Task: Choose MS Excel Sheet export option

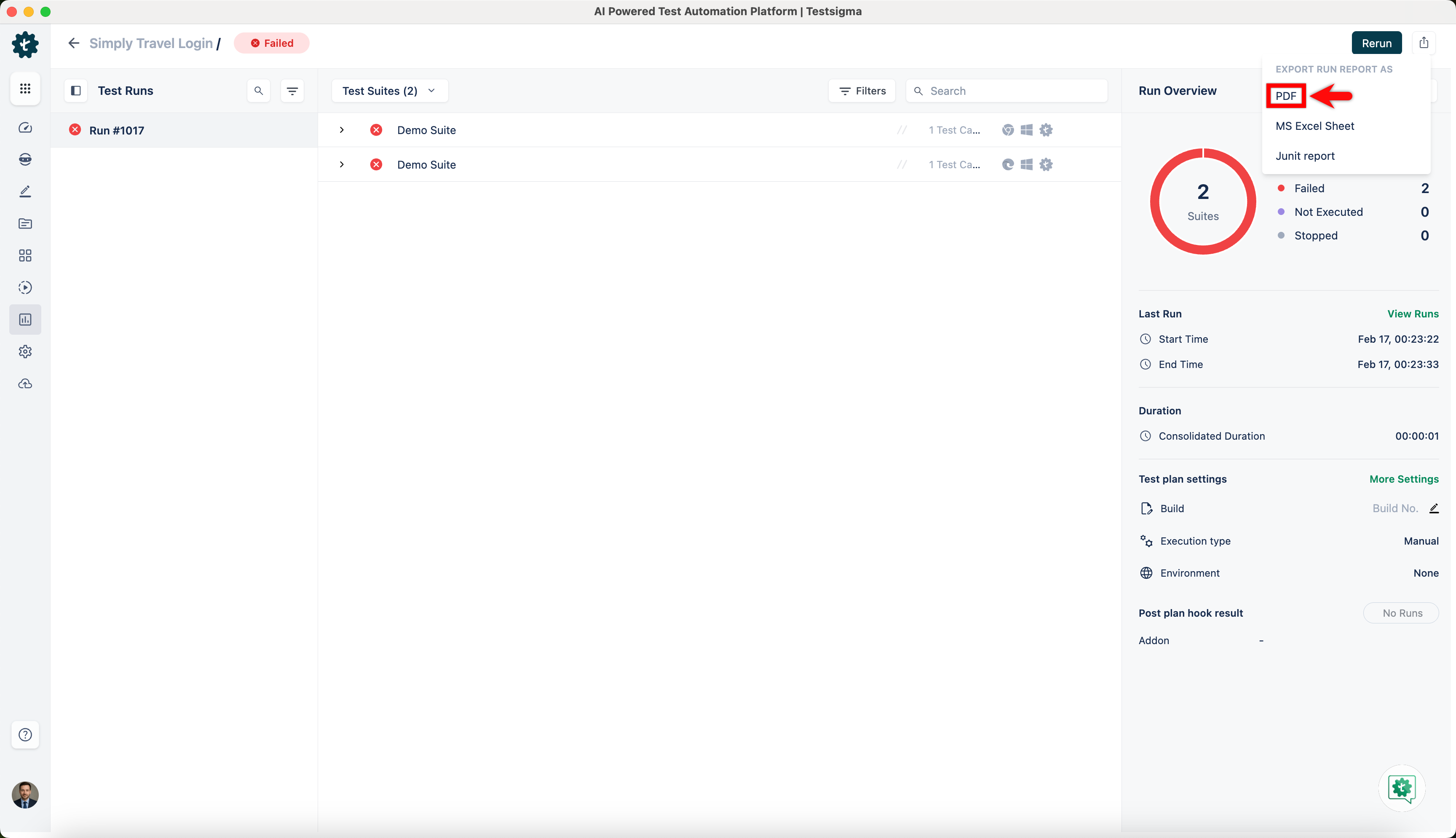Action: [x=1314, y=126]
